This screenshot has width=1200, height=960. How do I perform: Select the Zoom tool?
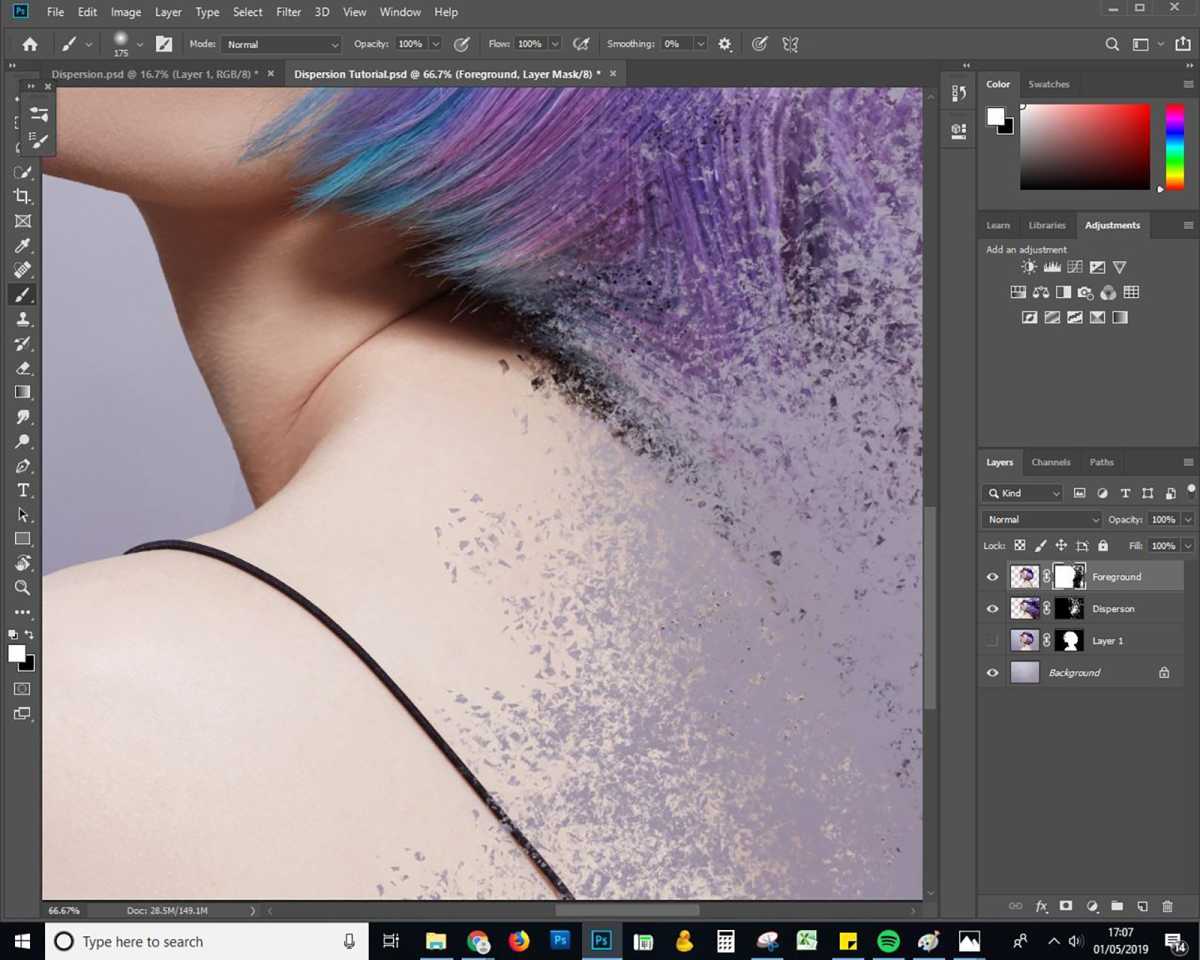coord(22,588)
